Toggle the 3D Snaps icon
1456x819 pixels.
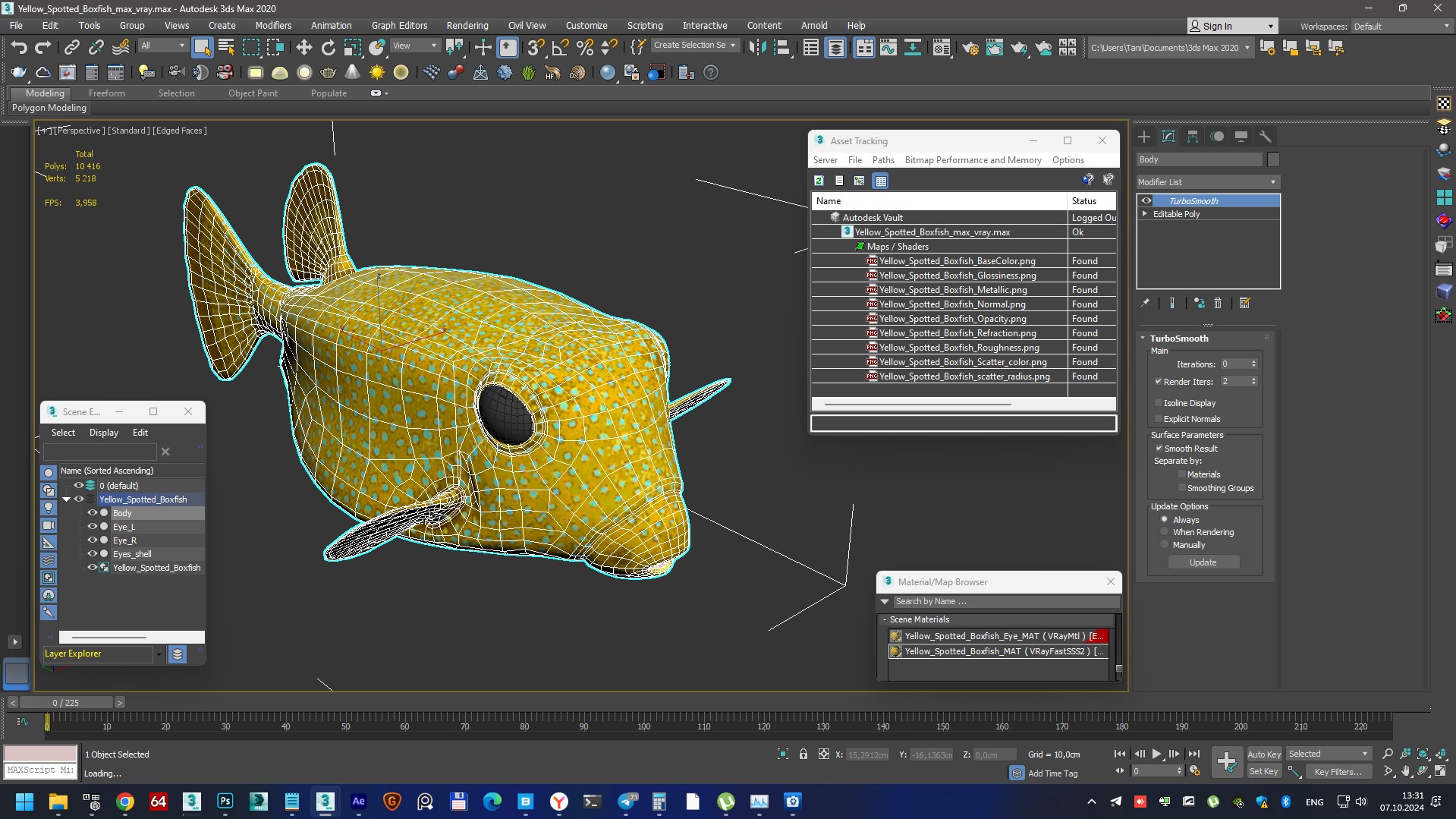(536, 48)
